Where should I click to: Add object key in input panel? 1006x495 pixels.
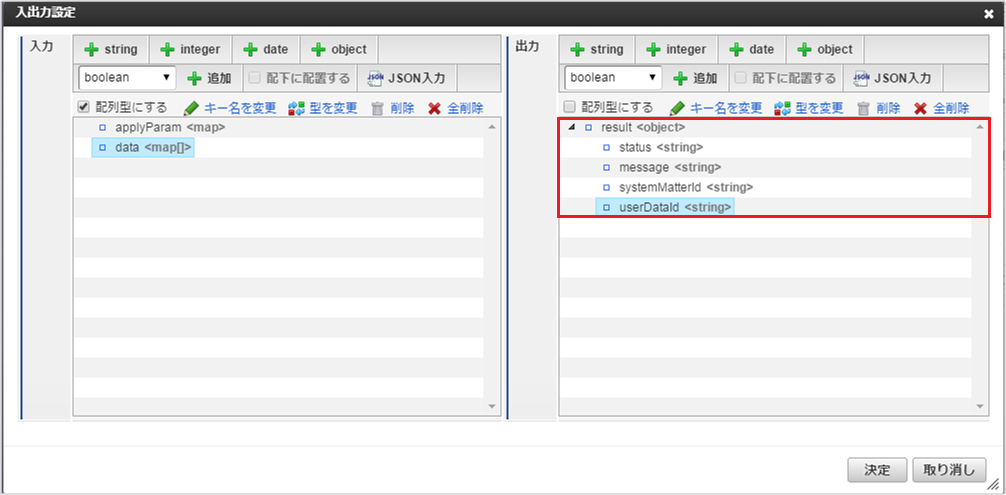coord(338,49)
